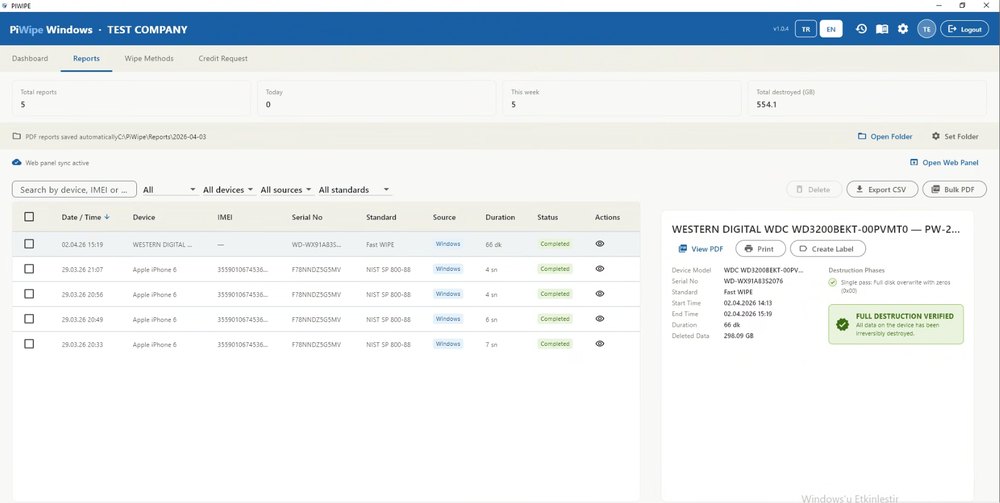Select checkbox for the 29.03.26 20:49 report
The width and height of the screenshot is (1000, 503).
coord(29,319)
